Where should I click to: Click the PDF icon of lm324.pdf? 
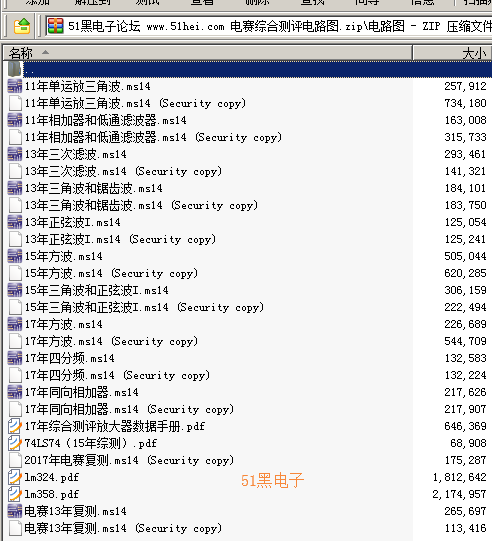click(15, 478)
